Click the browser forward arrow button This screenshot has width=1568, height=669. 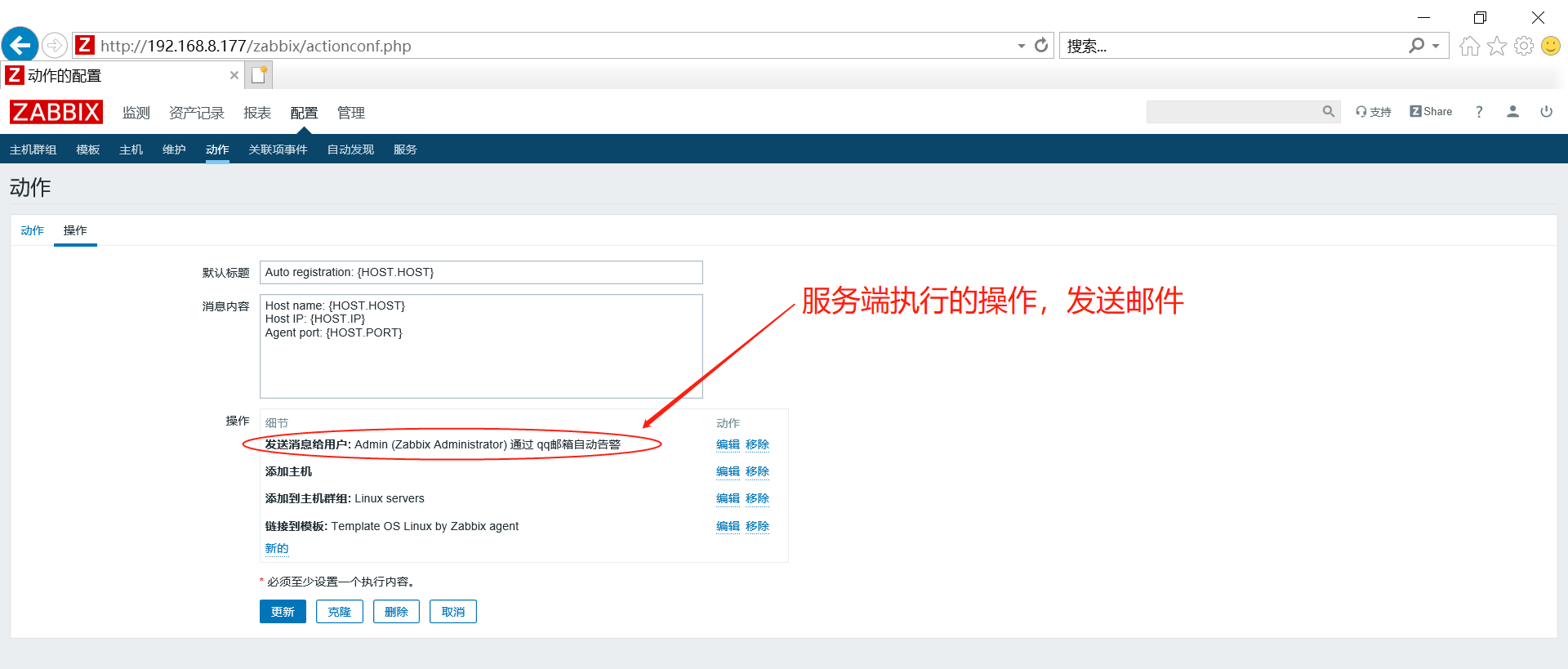pyautogui.click(x=55, y=45)
